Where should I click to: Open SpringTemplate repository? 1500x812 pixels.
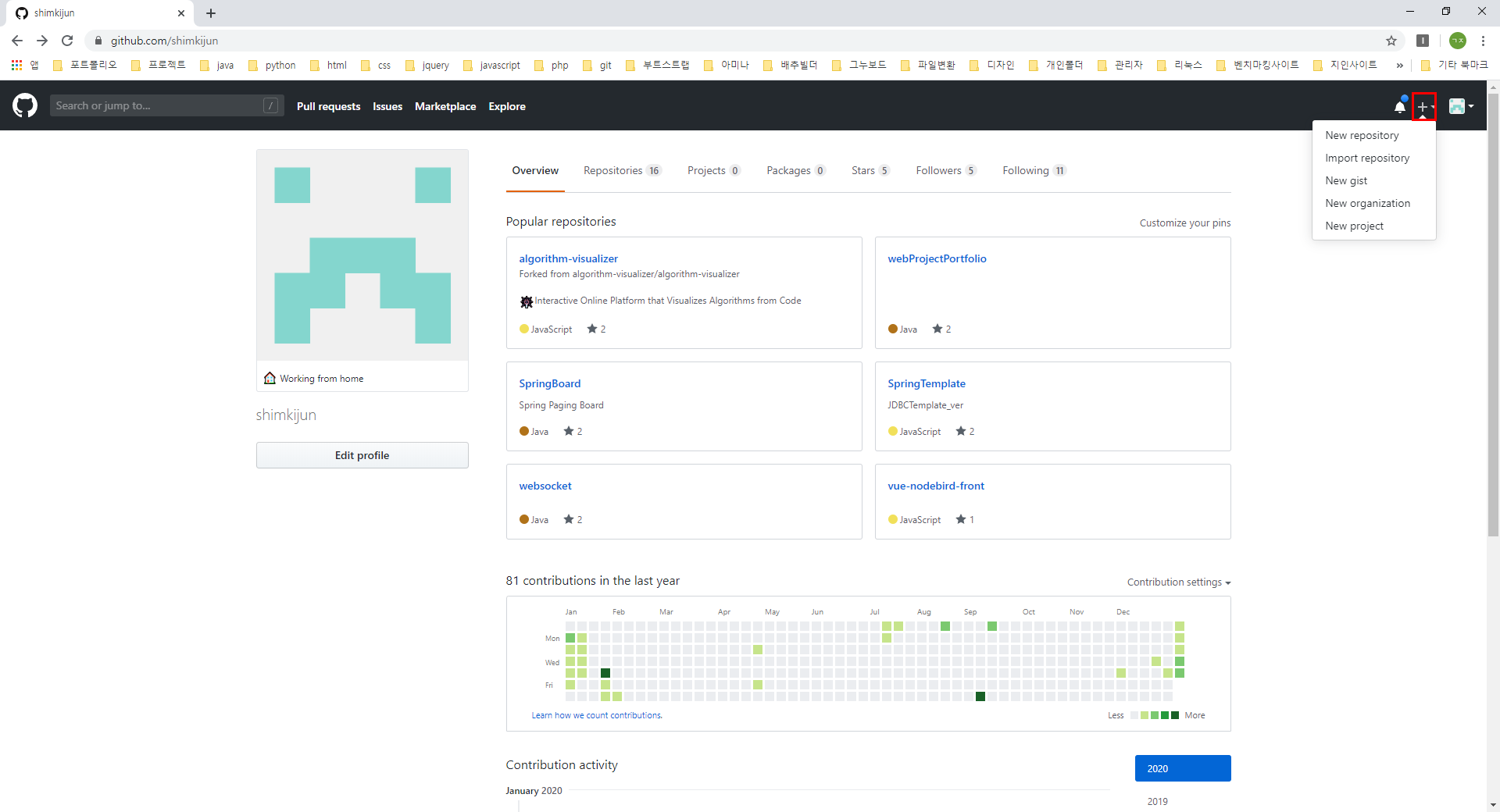(x=927, y=383)
